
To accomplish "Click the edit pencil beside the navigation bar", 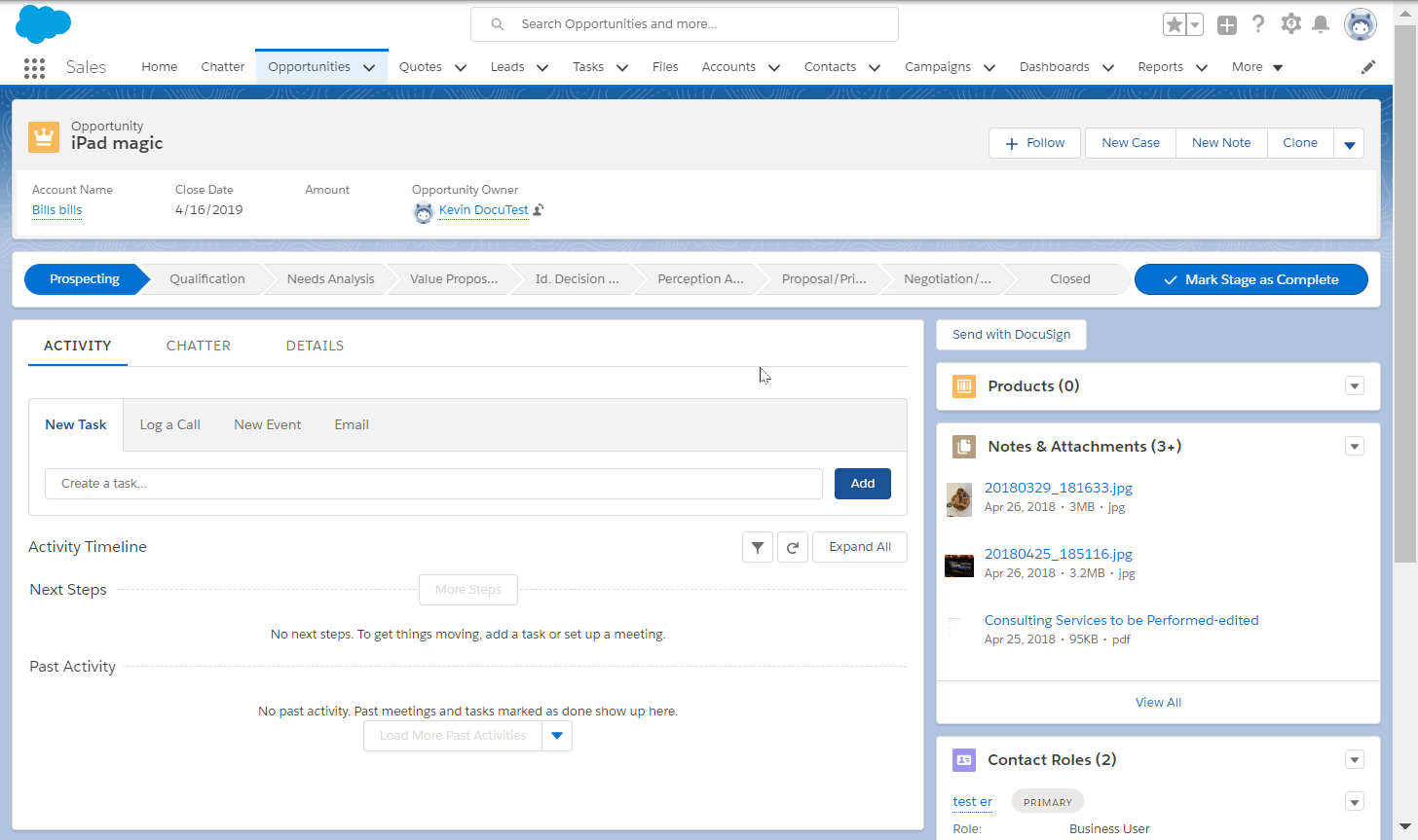I will coord(1368,66).
